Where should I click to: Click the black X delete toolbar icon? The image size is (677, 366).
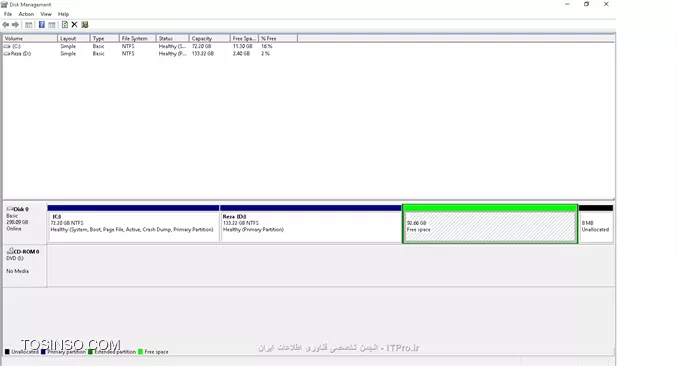click(74, 25)
